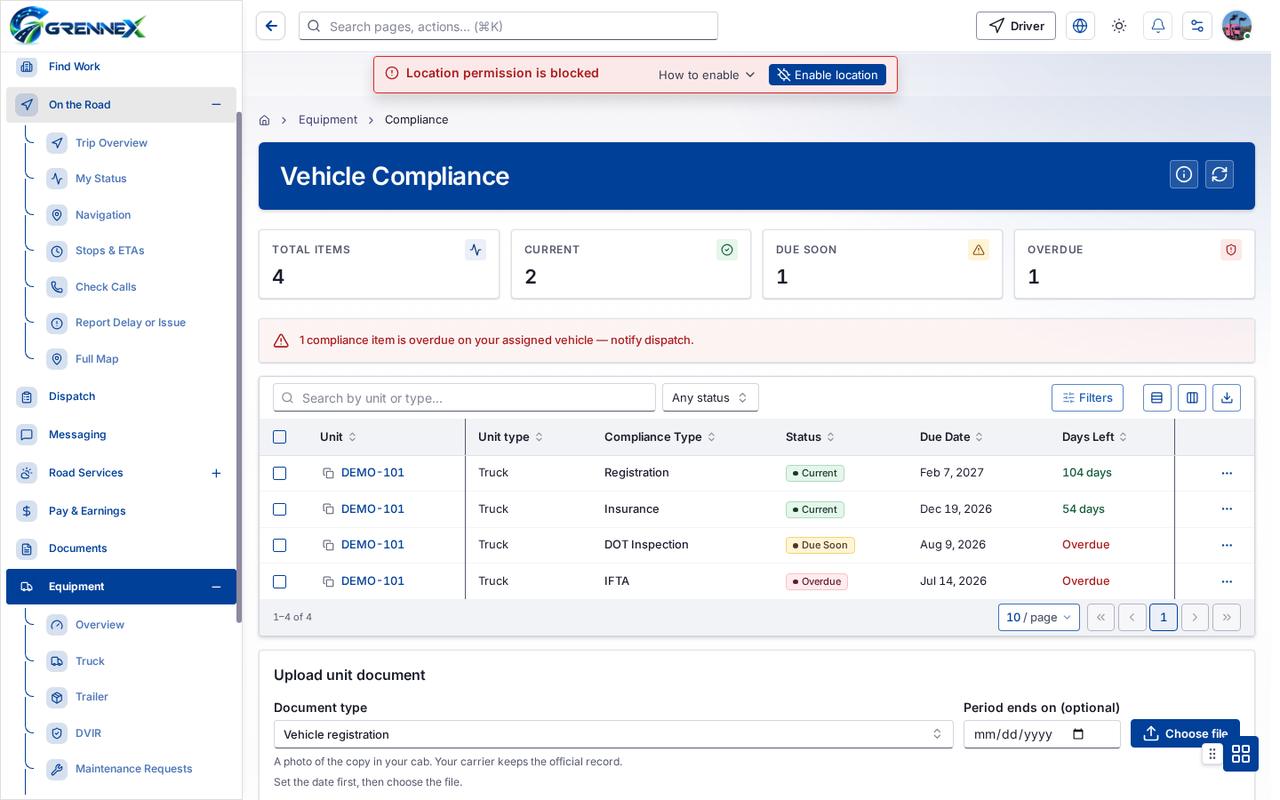Click the back arrow button in header

(x=270, y=26)
